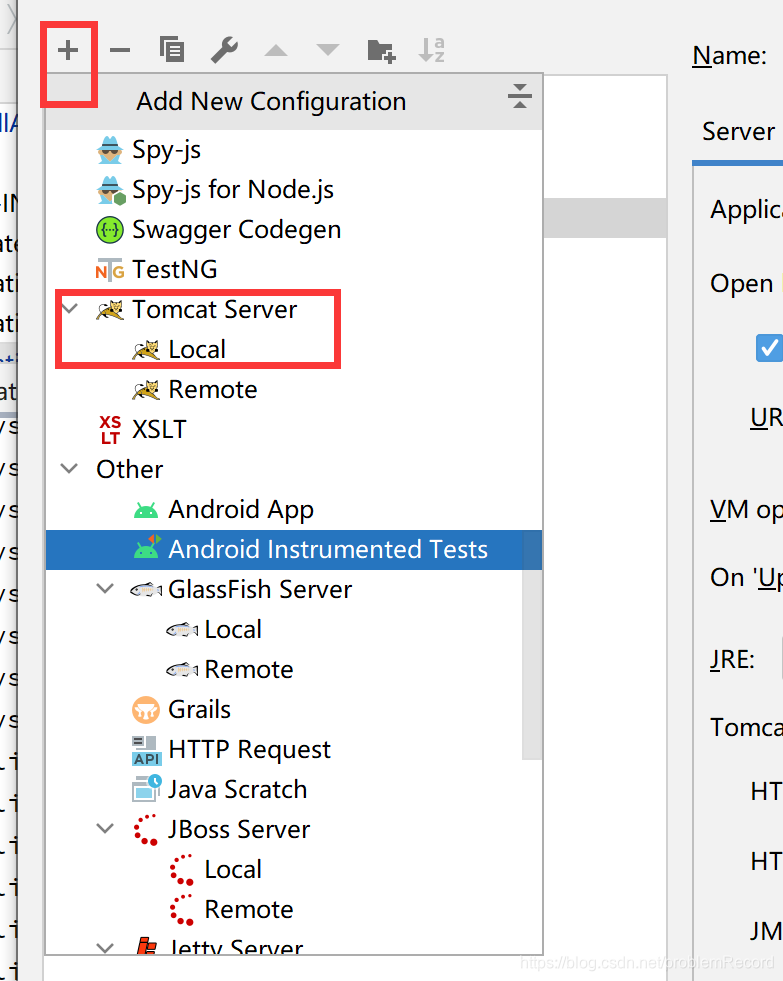The height and width of the screenshot is (981, 783).
Task: Choose Local under JBoss Server
Action: [294, 870]
